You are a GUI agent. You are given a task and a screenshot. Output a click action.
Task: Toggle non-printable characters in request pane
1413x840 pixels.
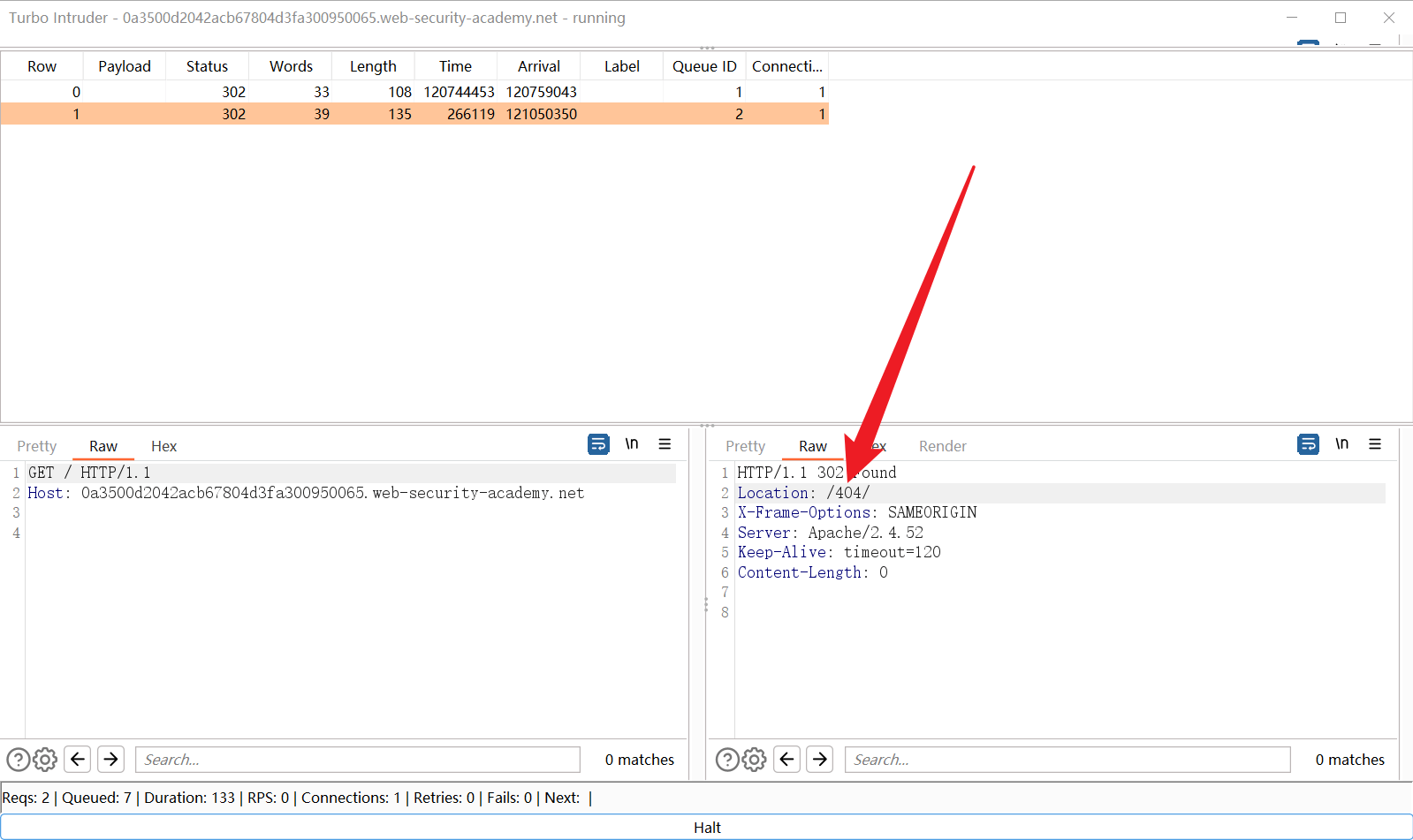click(x=632, y=444)
